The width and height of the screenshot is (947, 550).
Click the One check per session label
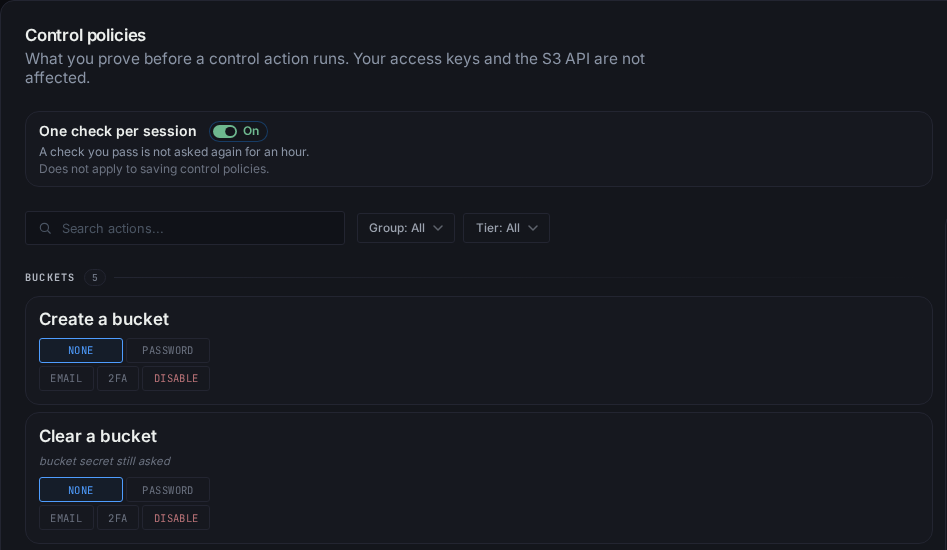118,131
